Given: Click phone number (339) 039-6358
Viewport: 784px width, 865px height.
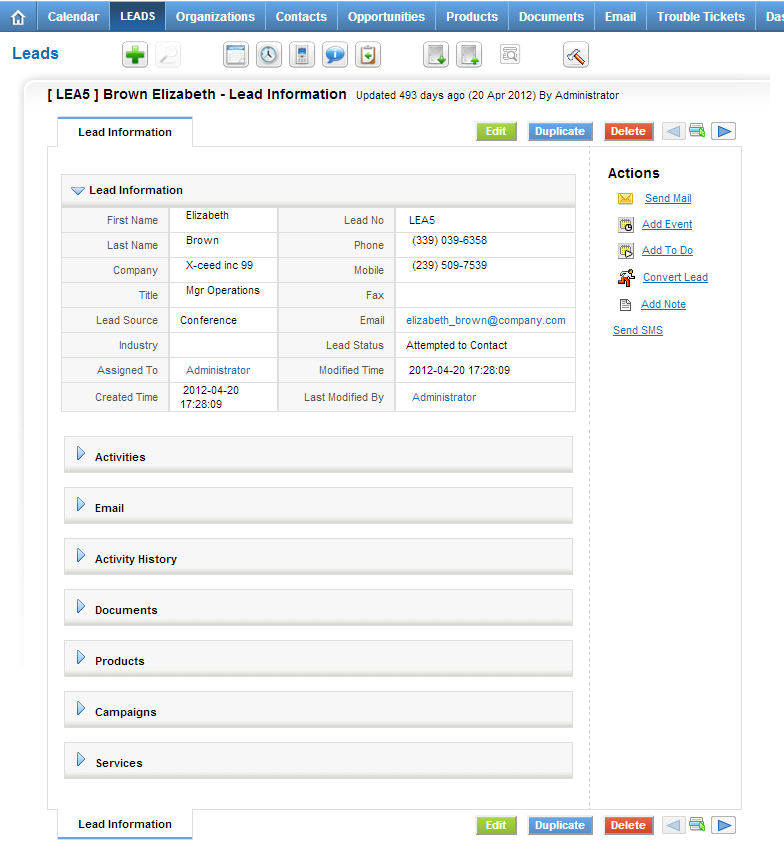Looking at the screenshot, I should [450, 241].
